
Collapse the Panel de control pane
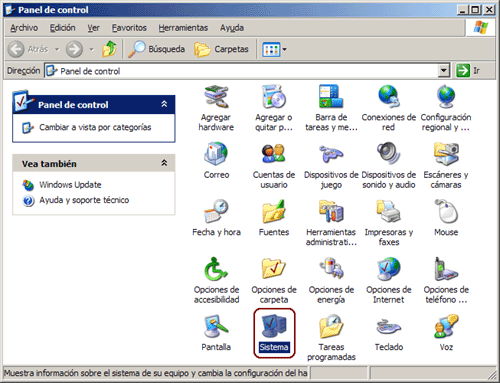pyautogui.click(x=164, y=104)
